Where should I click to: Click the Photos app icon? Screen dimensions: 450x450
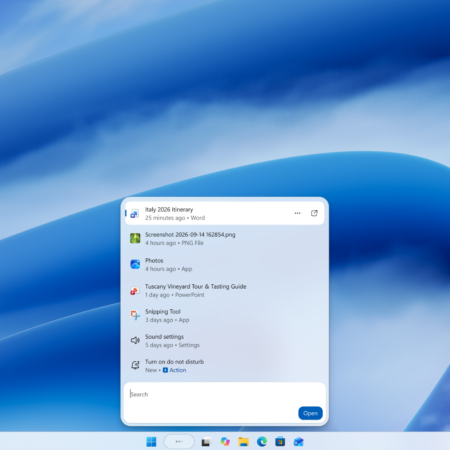tap(135, 264)
